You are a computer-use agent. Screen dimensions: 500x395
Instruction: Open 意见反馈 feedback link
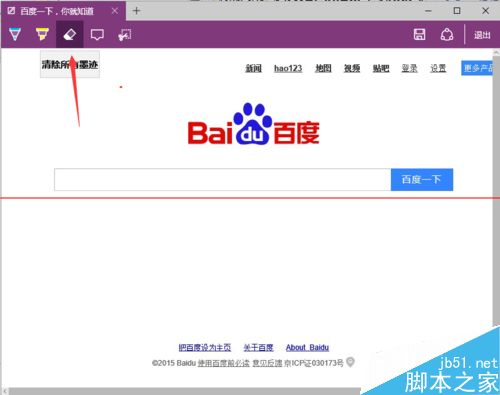(x=267, y=363)
